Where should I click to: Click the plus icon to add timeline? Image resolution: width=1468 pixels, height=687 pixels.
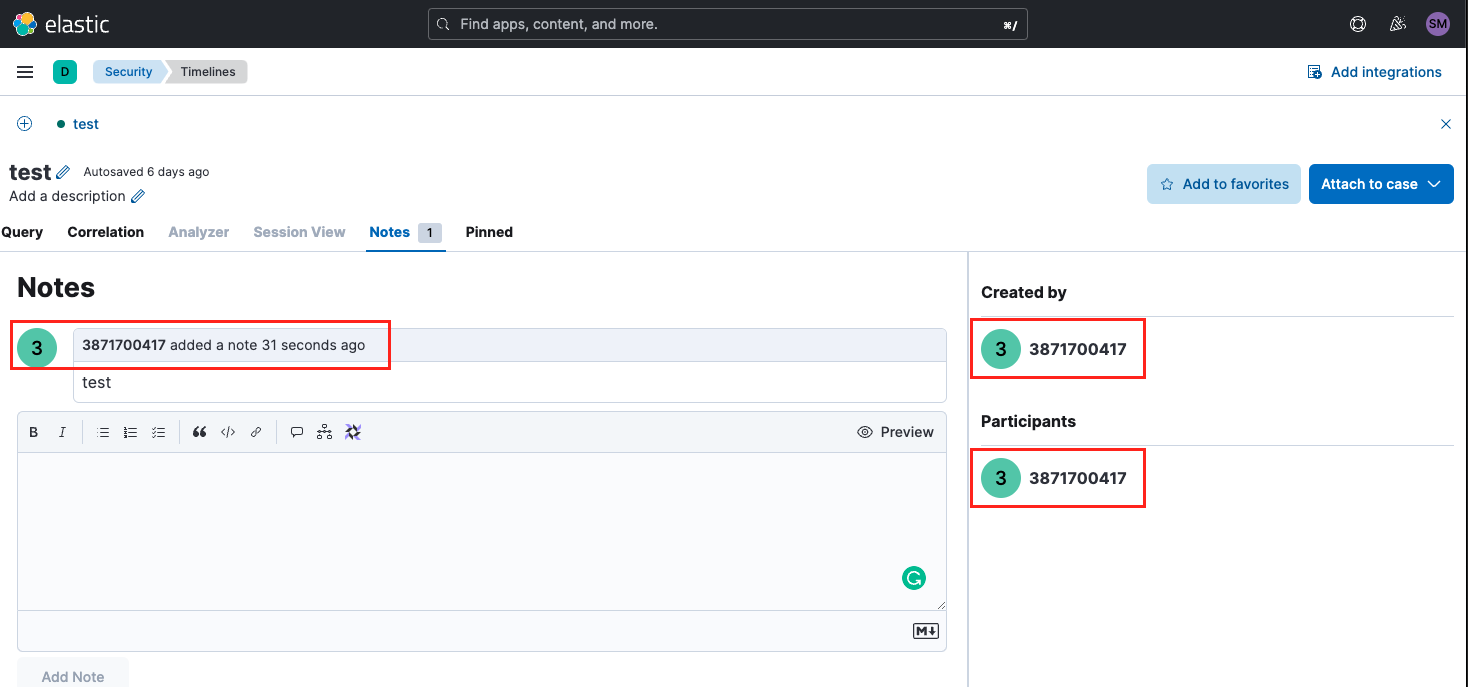pos(25,124)
